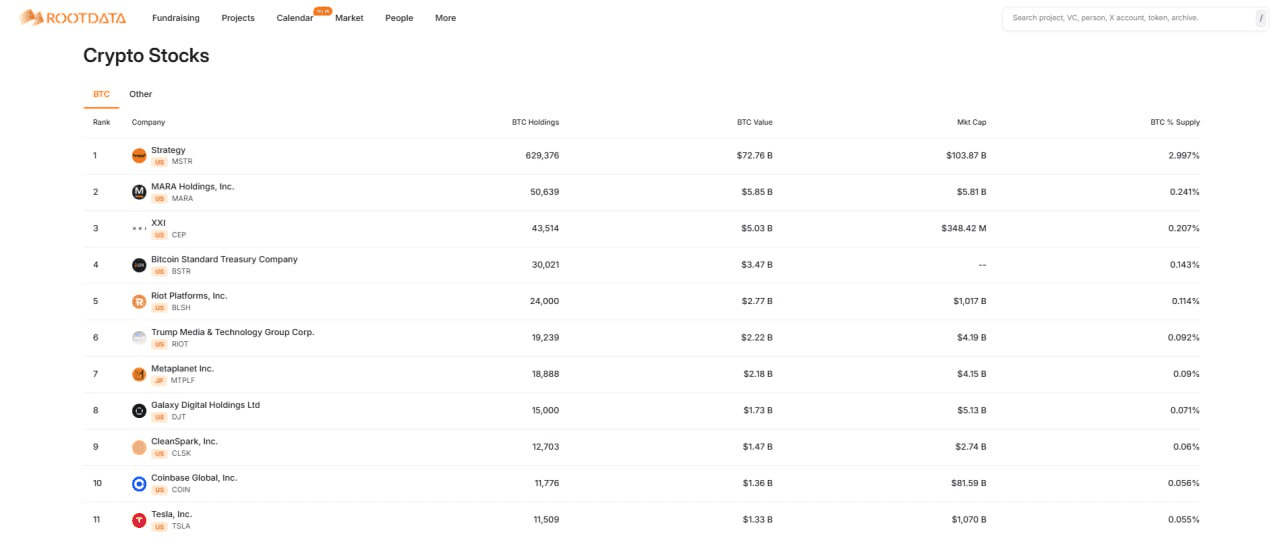
Task: Click the XXI company logo icon
Action: point(139,228)
